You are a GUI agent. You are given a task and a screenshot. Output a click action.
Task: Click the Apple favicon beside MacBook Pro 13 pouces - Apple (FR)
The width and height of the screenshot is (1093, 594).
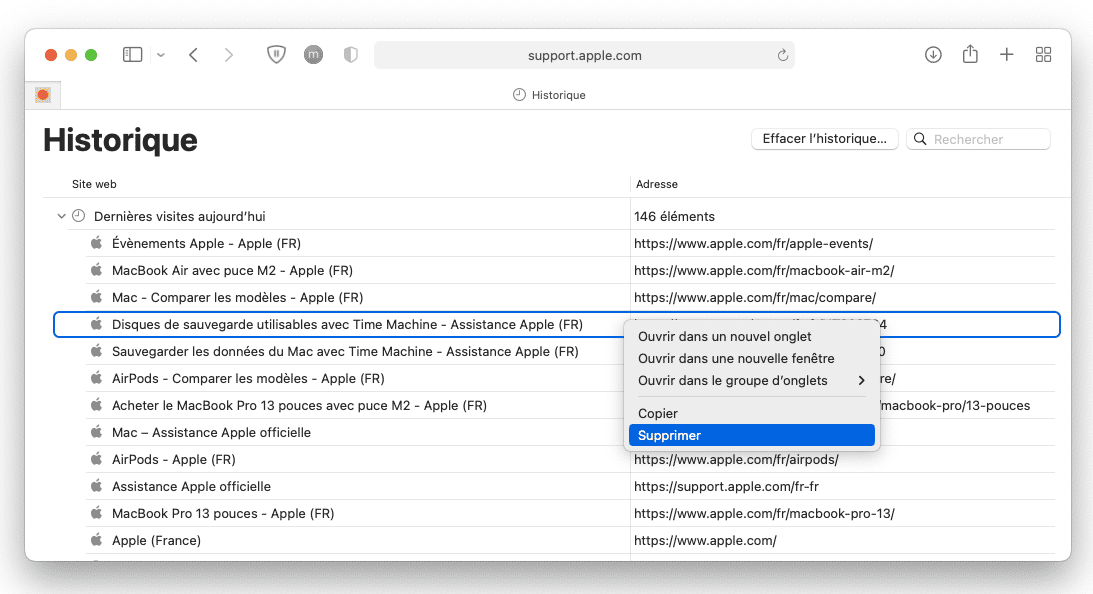pyautogui.click(x=96, y=513)
